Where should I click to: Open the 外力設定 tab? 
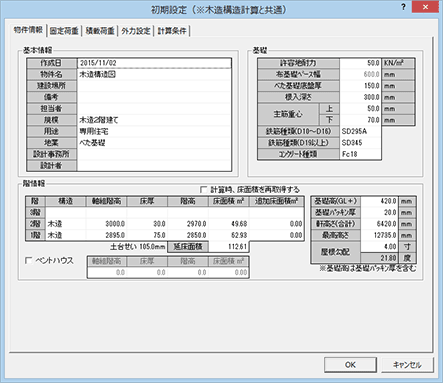click(136, 31)
